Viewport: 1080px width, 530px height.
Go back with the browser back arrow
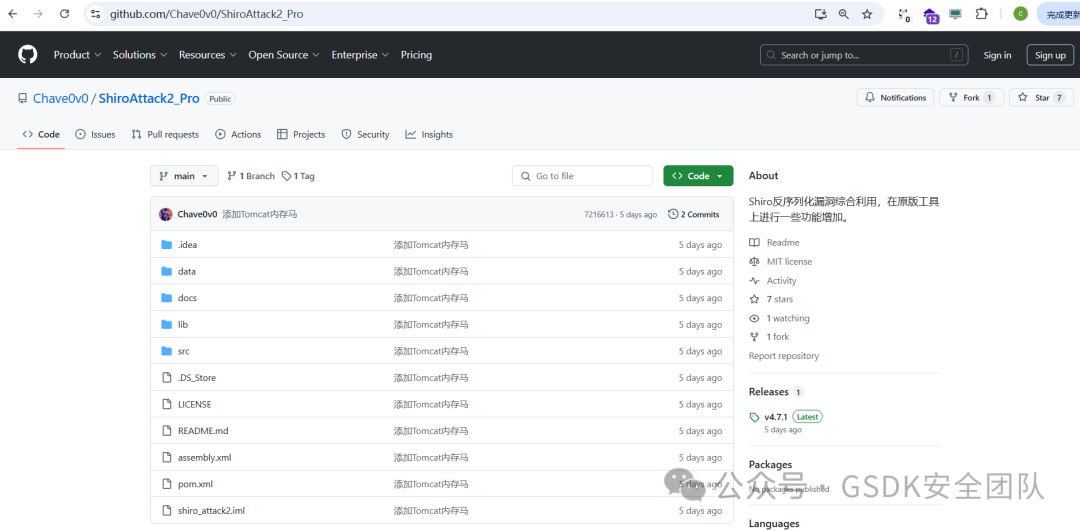[12, 14]
